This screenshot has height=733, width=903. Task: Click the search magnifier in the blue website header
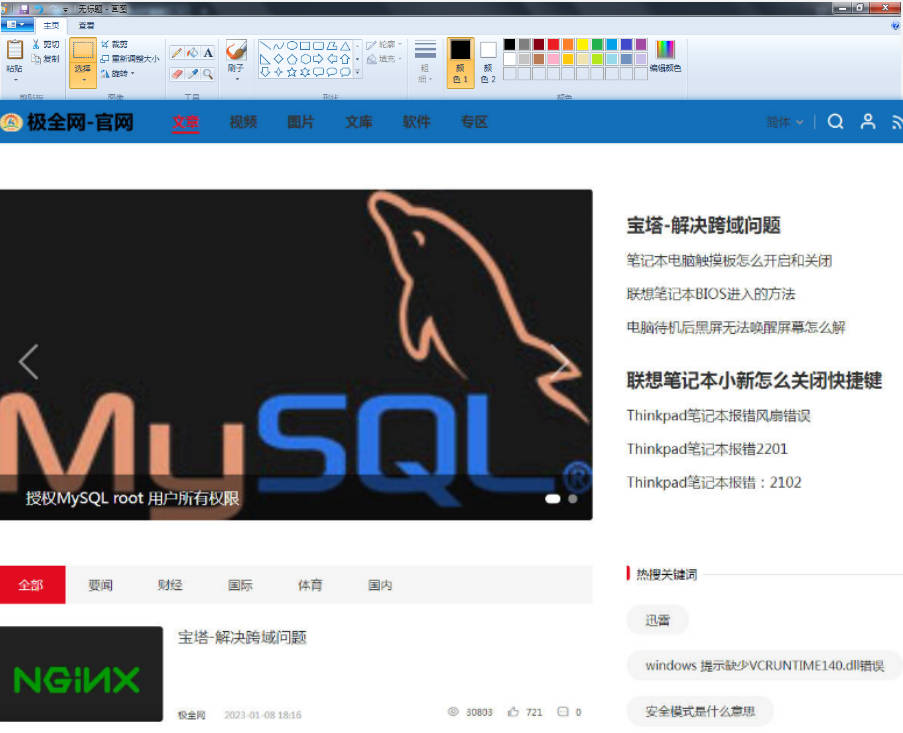pos(836,121)
